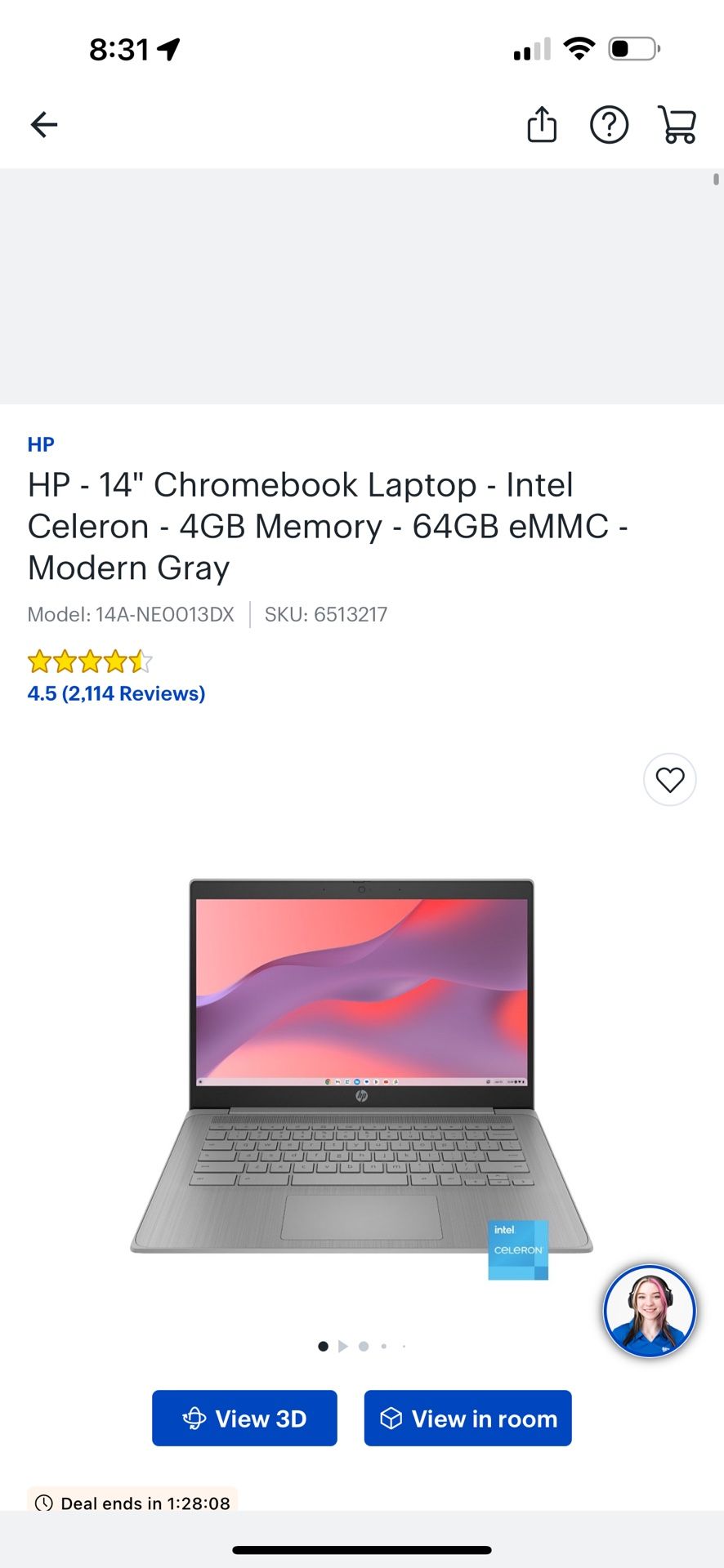
Task: Save item with the heart icon
Action: [670, 780]
